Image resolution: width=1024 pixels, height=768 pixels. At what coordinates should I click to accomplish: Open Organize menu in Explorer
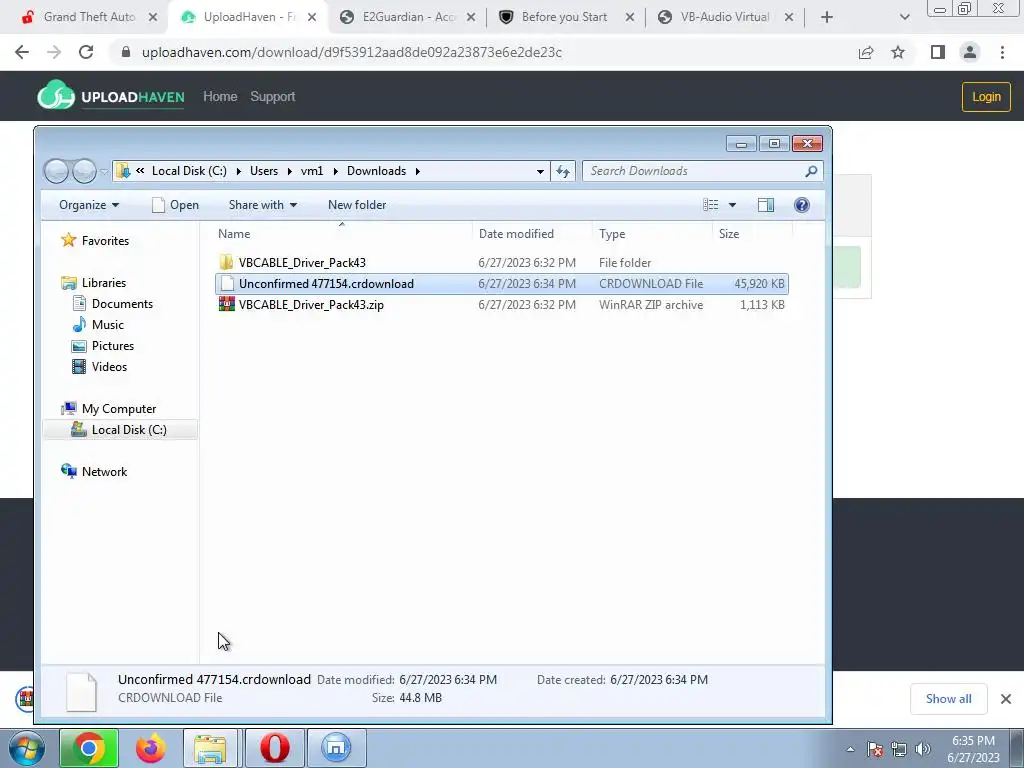(x=89, y=205)
